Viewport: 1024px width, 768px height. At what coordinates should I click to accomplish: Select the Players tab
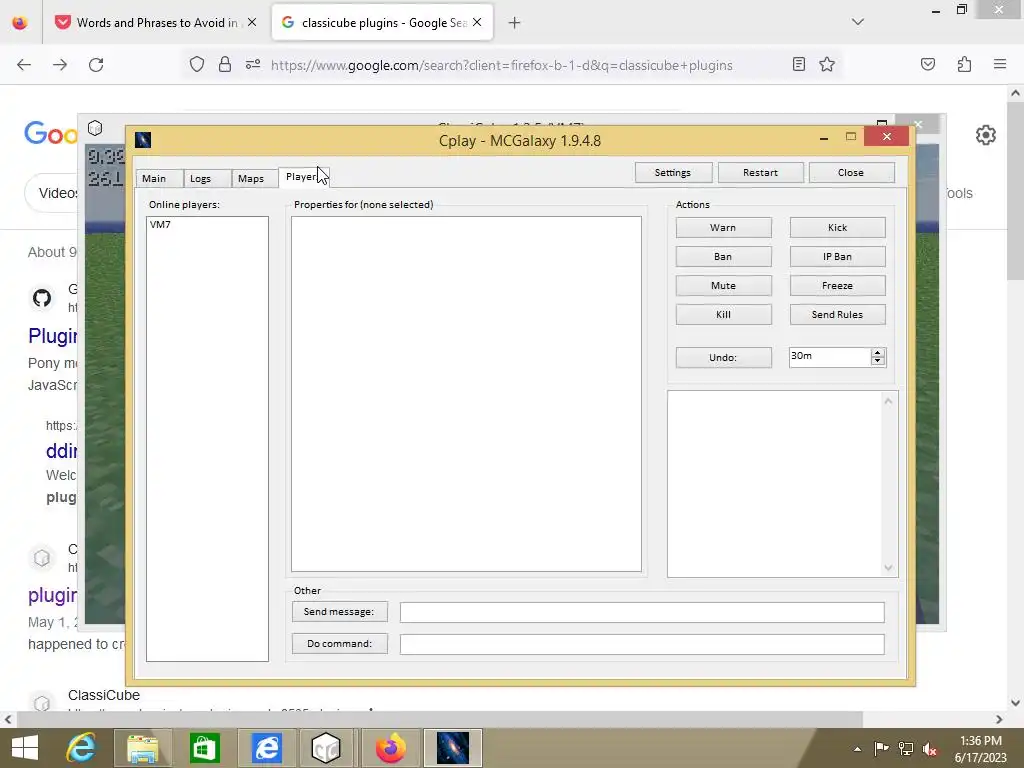[x=302, y=177]
